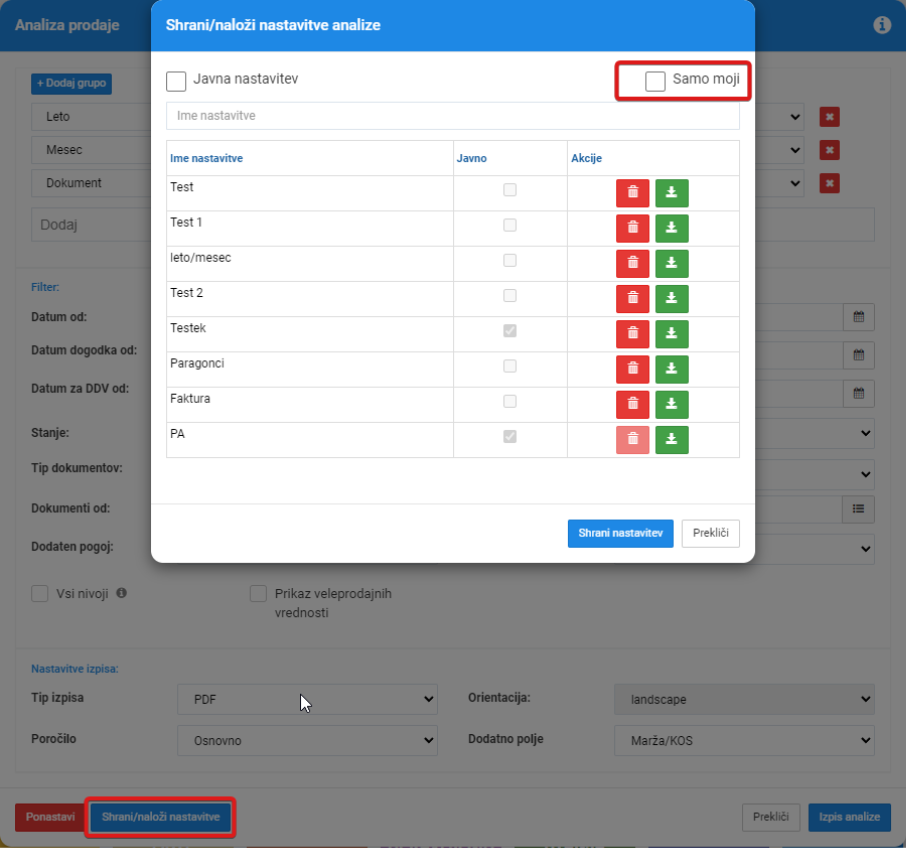Viewport: 906px width, 849px height.
Task: Click the faded trash icon for PA
Action: coord(632,440)
